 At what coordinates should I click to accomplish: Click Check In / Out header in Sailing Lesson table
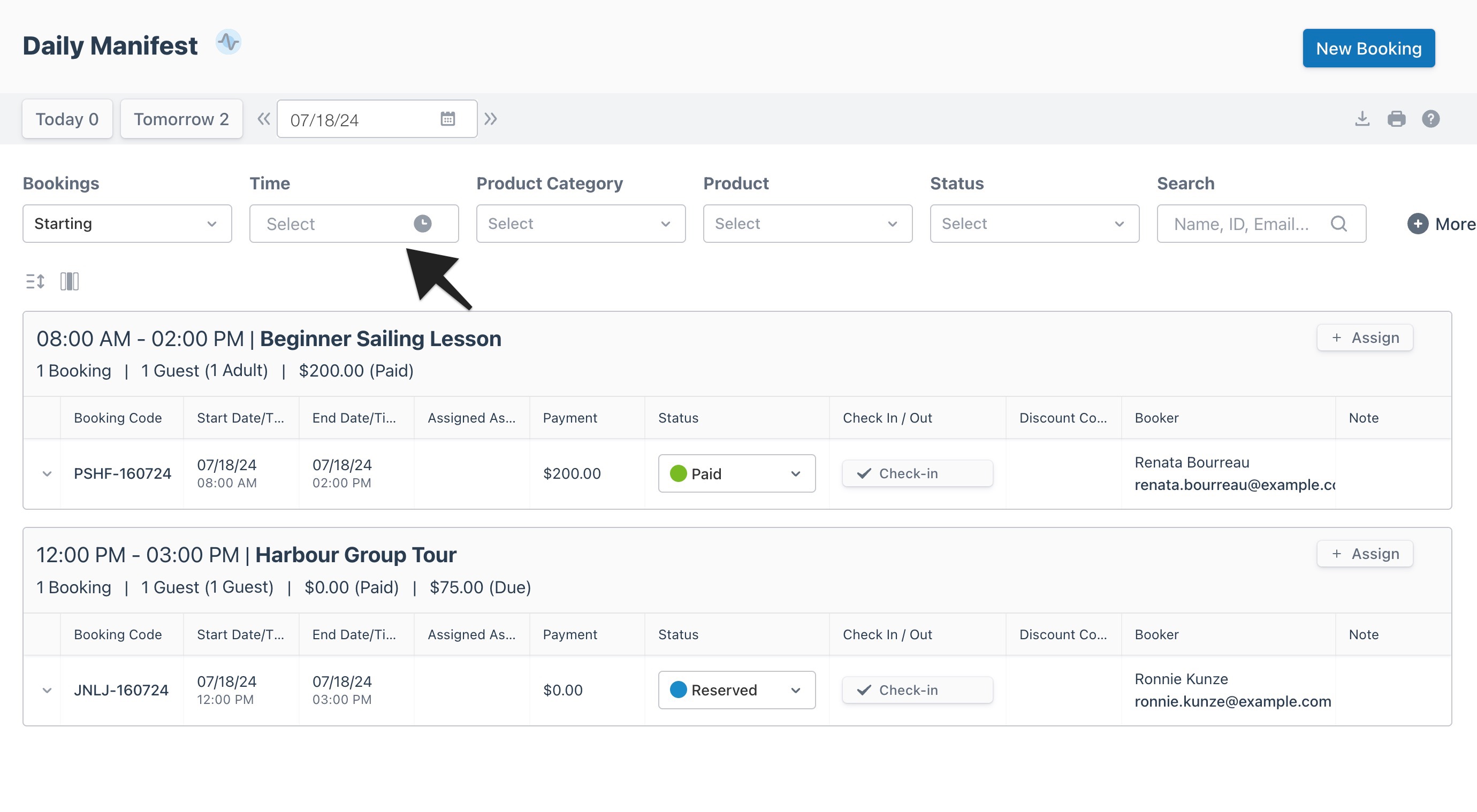pyautogui.click(x=887, y=418)
